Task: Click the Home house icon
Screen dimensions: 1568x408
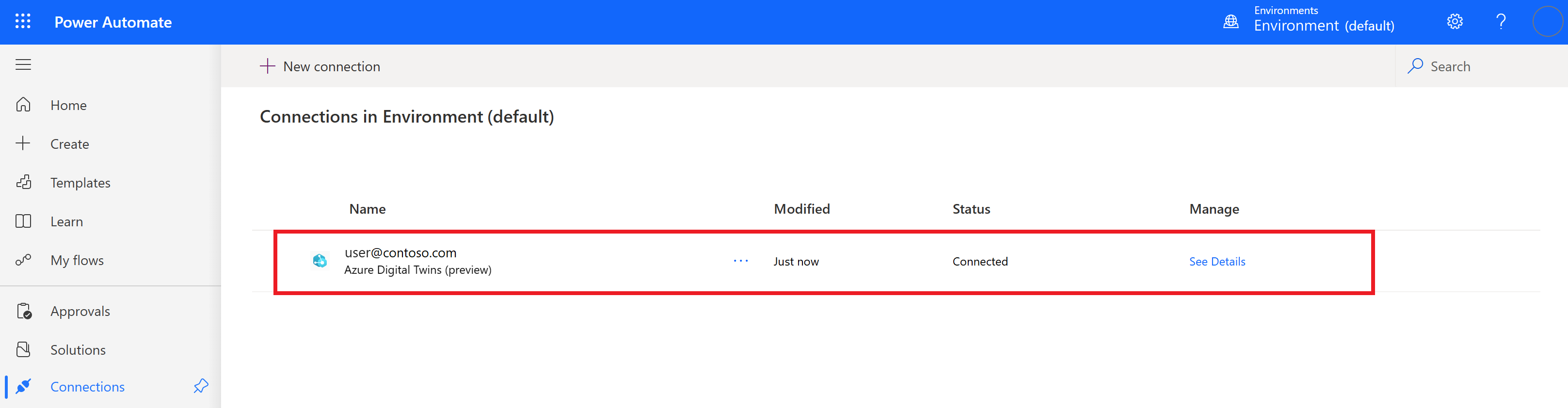Action: point(23,105)
